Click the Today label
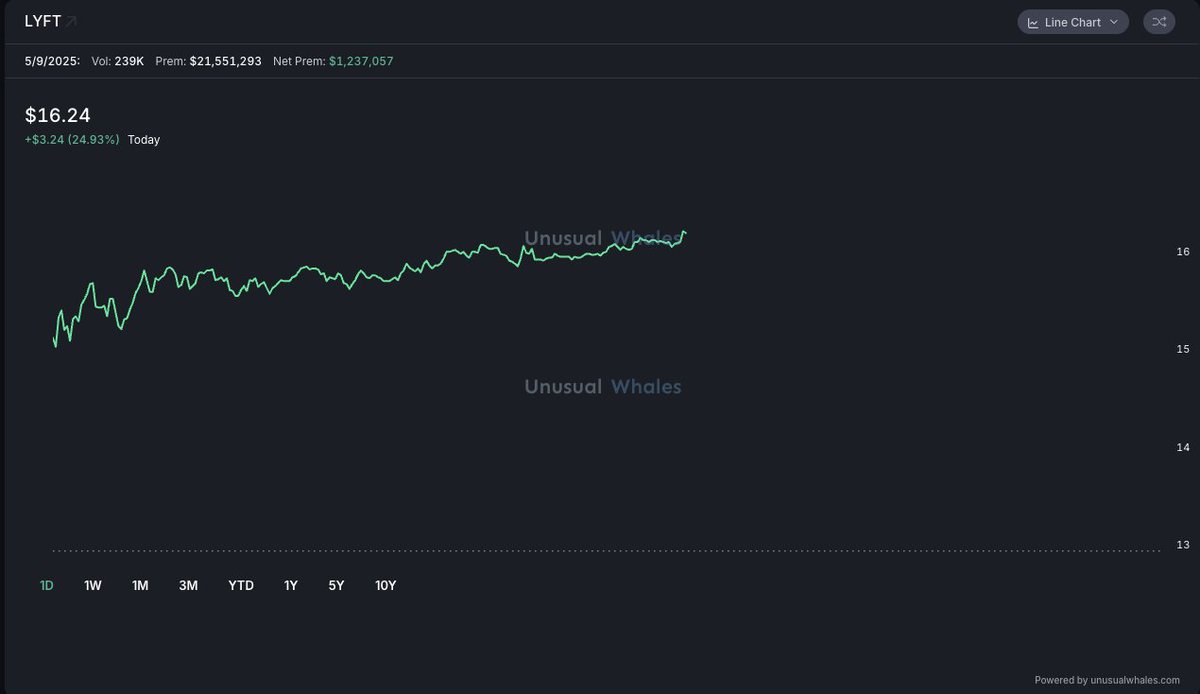The image size is (1200, 694). [144, 140]
